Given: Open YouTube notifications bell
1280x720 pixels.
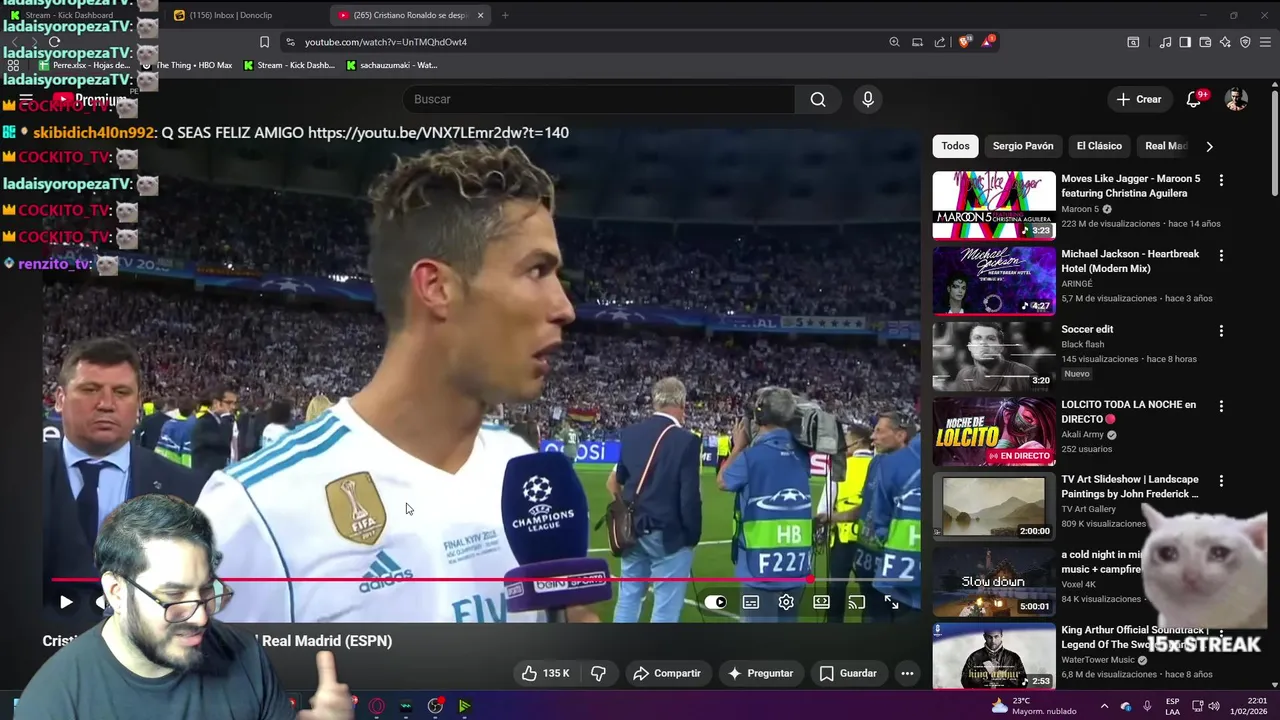Looking at the screenshot, I should [1194, 99].
